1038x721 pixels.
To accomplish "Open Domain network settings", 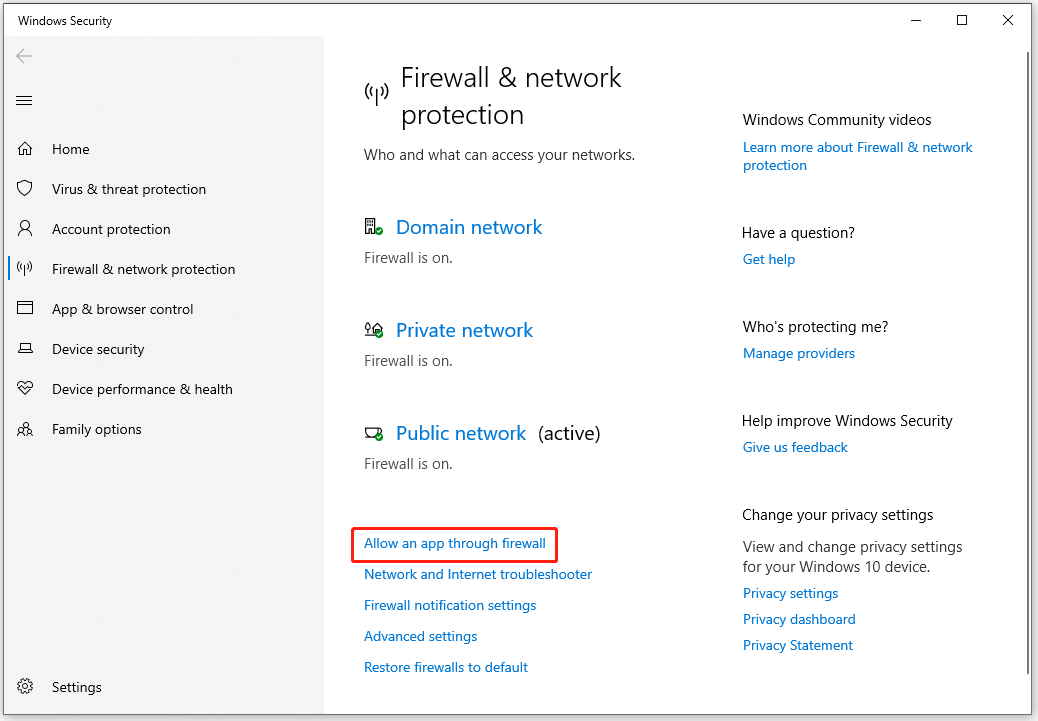I will coord(468,227).
